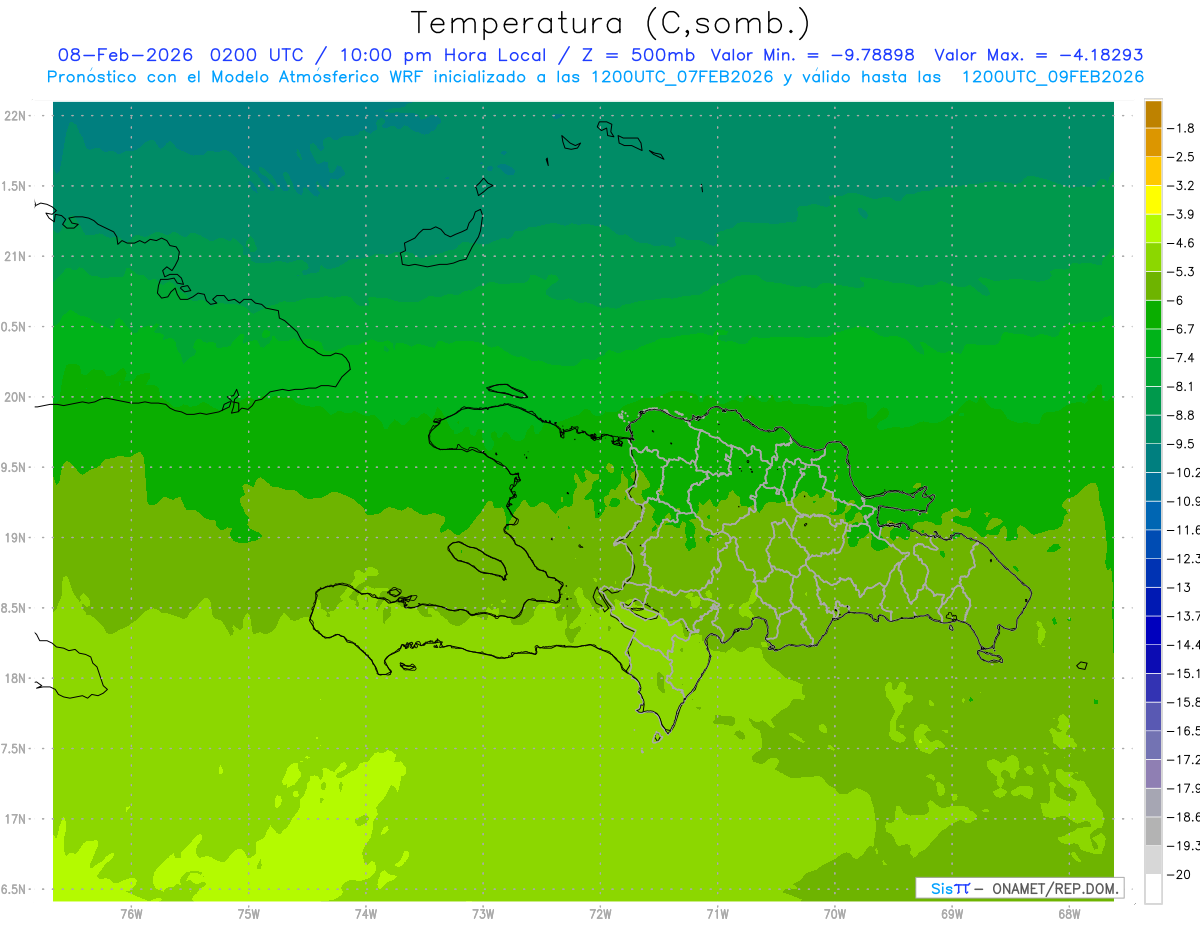
Task: Click the '21N' latitude axis label
Action: click(15, 257)
